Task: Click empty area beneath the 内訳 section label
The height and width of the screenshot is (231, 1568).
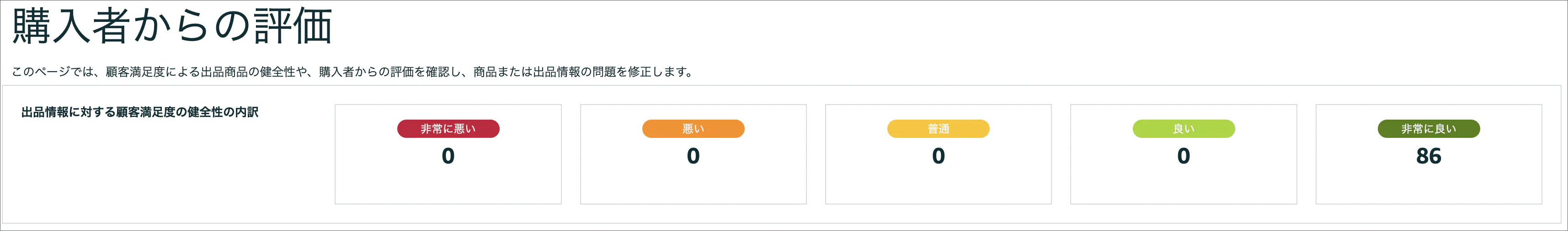Action: tap(140, 170)
